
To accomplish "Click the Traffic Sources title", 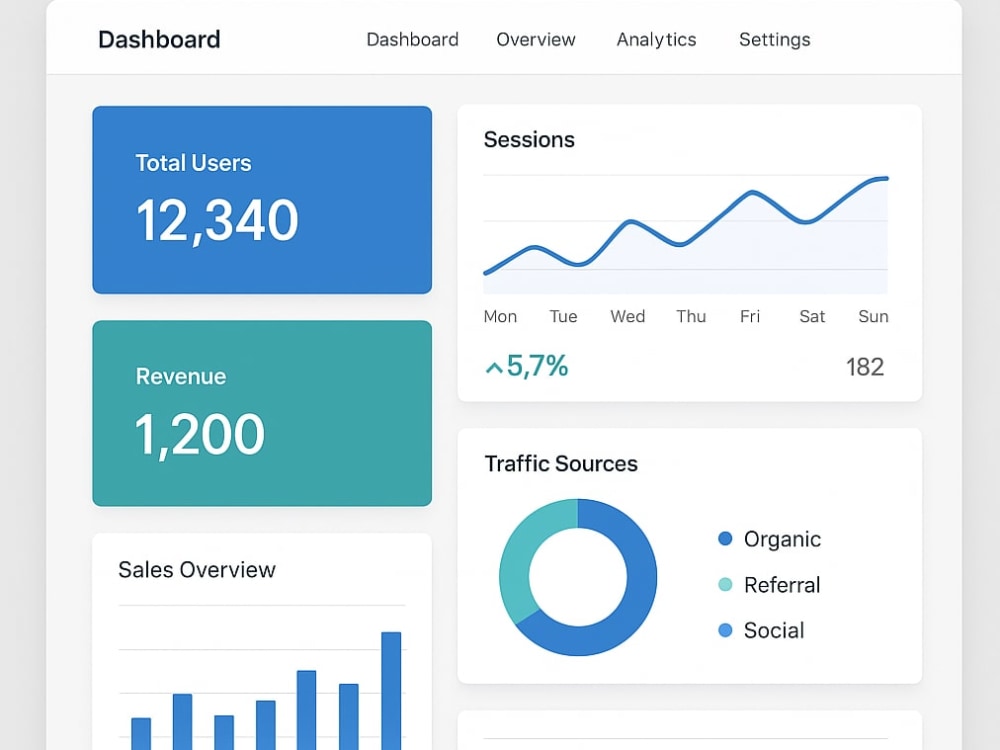I will (561, 464).
